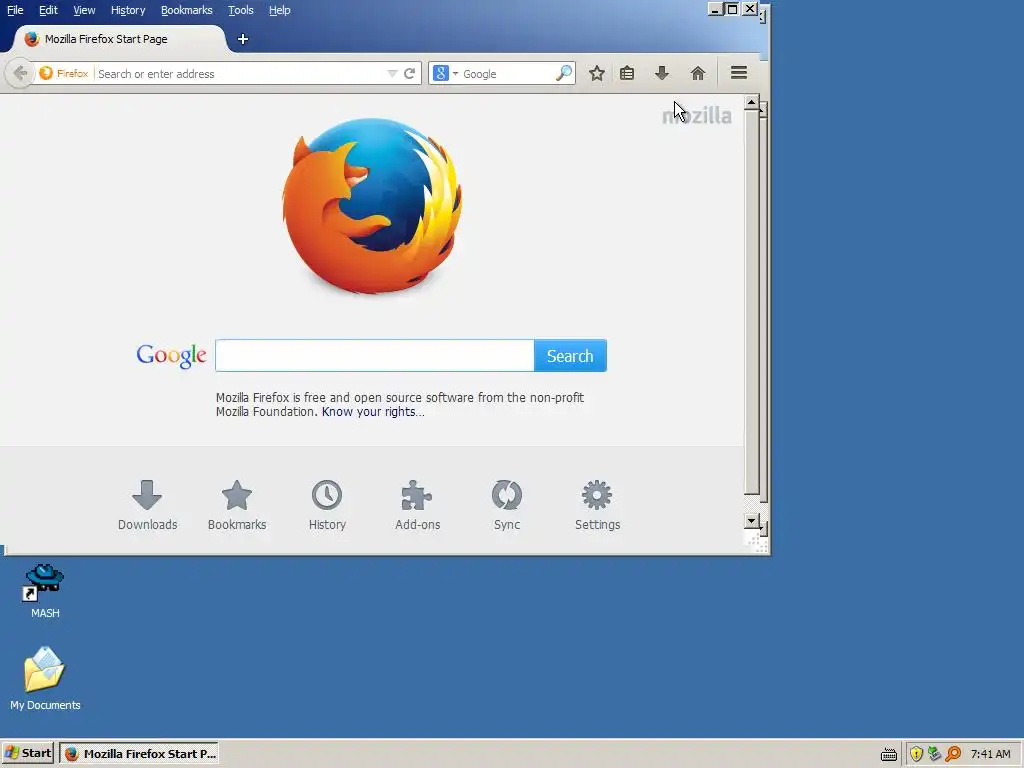Open the Tools menu
The width and height of the screenshot is (1024, 768).
click(x=240, y=10)
